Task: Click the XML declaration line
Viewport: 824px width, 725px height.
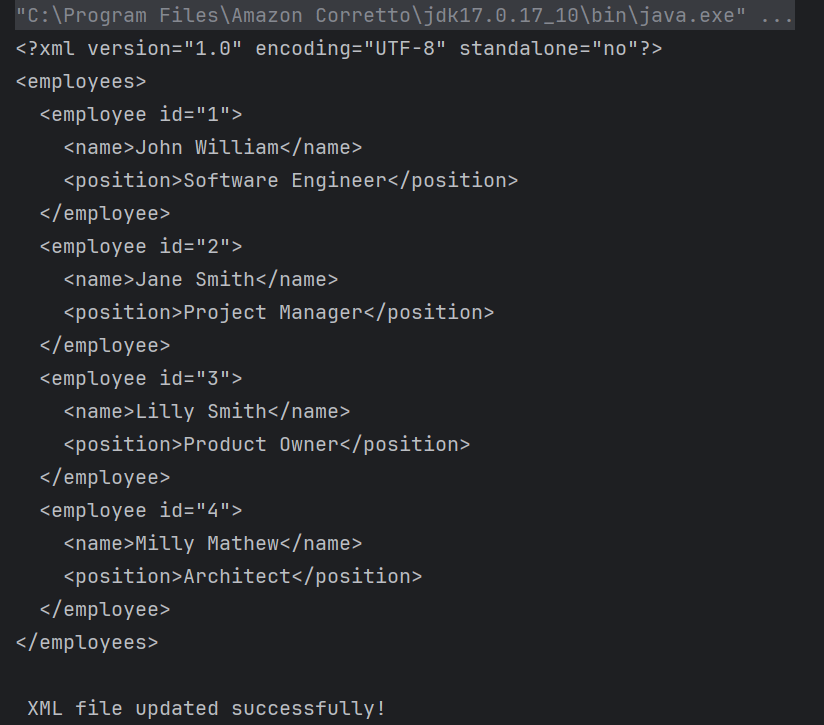Action: pos(339,49)
